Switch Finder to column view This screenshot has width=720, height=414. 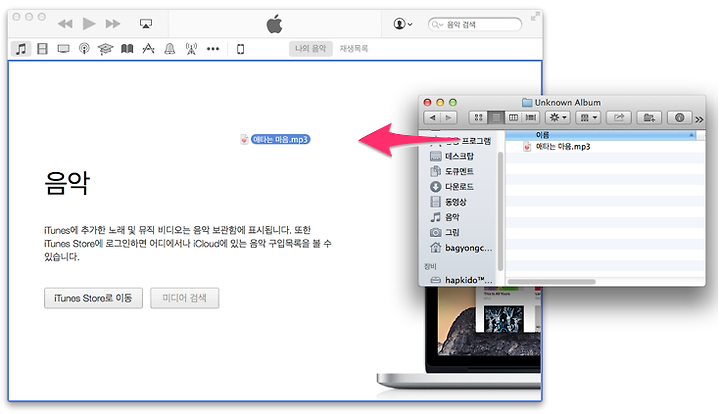click(513, 118)
